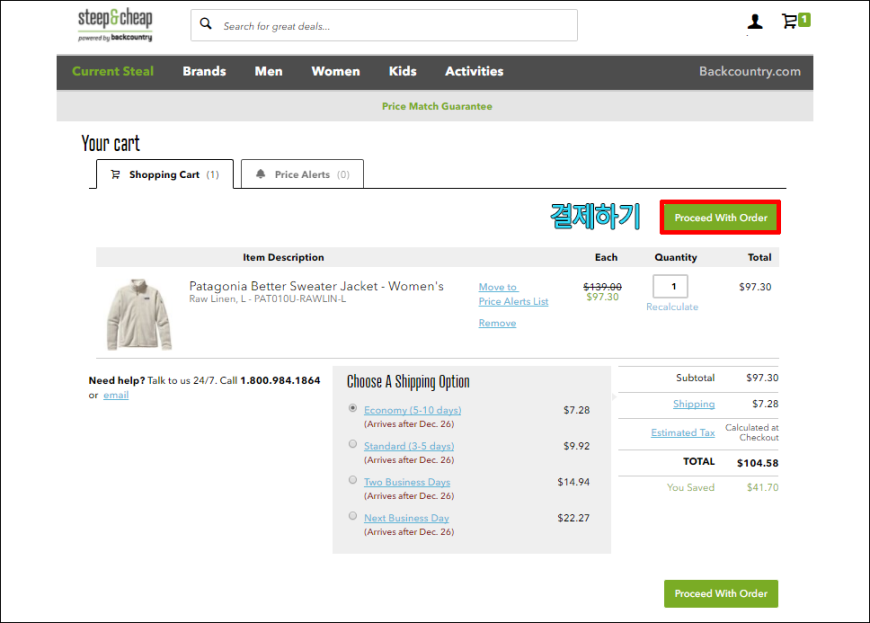
Task: Click the Steep & Cheap logo
Action: click(x=115, y=25)
